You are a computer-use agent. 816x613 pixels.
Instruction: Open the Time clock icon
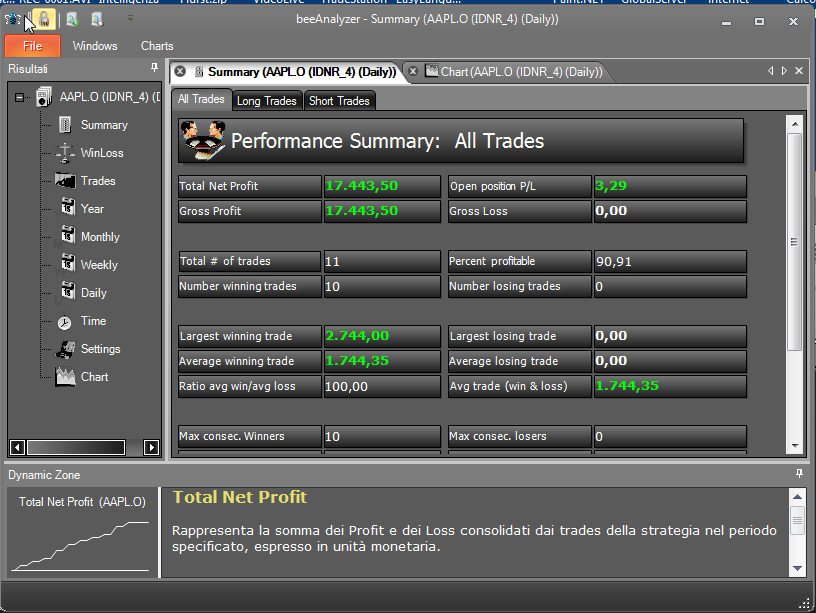coord(65,323)
